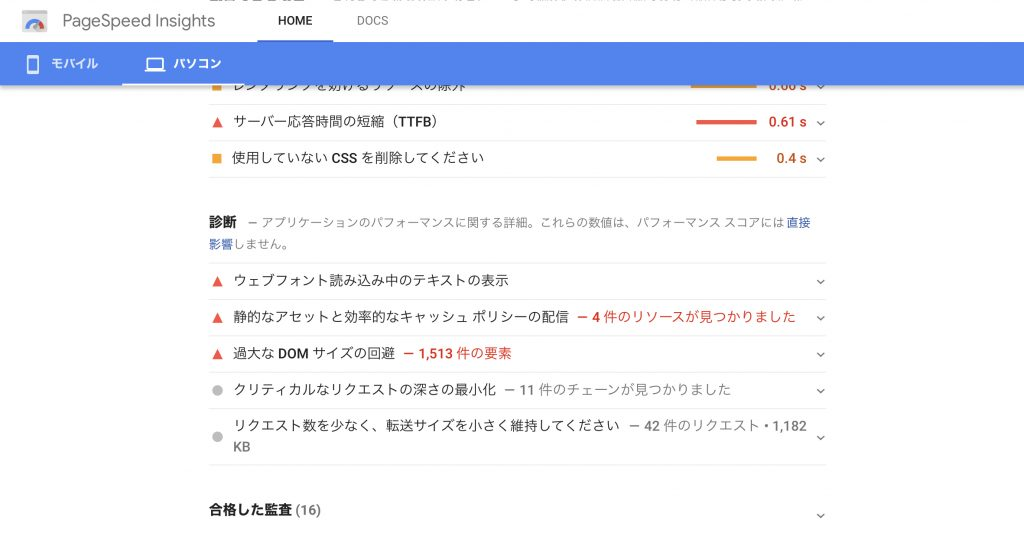Switch to the モバイル tab
This screenshot has width=1024, height=533.
(x=61, y=64)
